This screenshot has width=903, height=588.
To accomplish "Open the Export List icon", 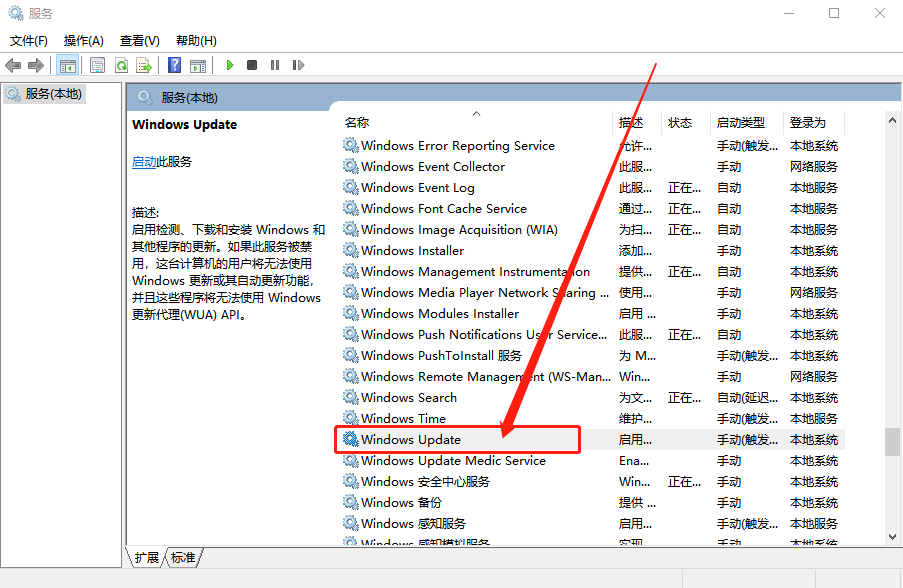I will pos(145,64).
